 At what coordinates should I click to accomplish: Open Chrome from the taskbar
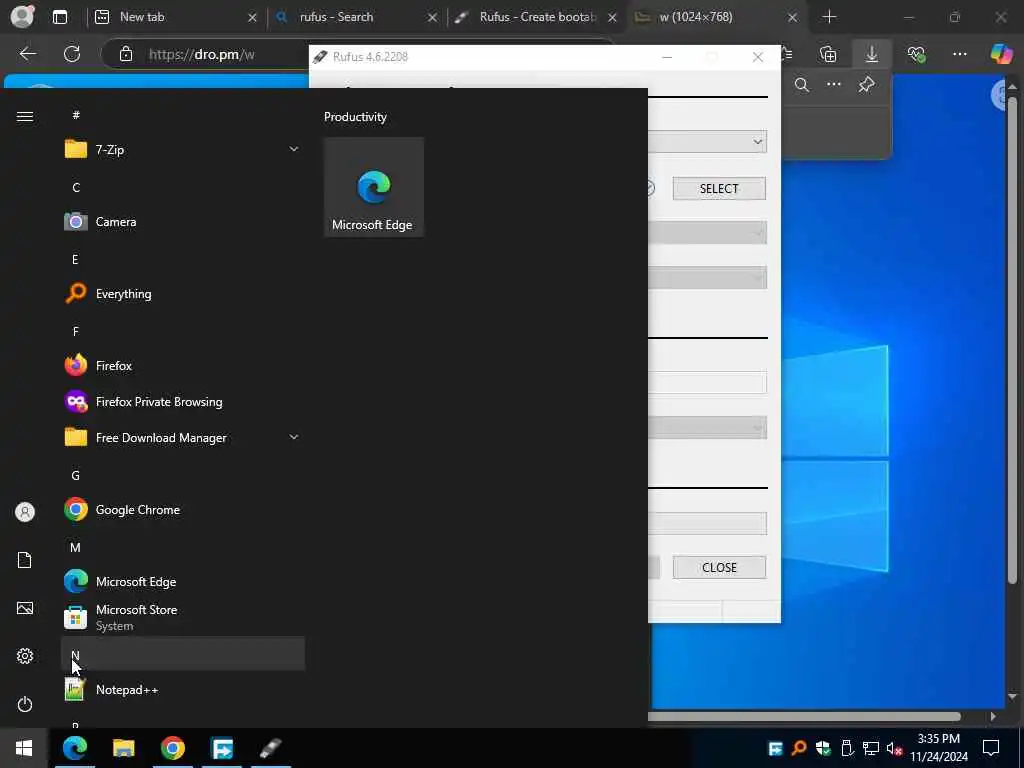pos(172,748)
